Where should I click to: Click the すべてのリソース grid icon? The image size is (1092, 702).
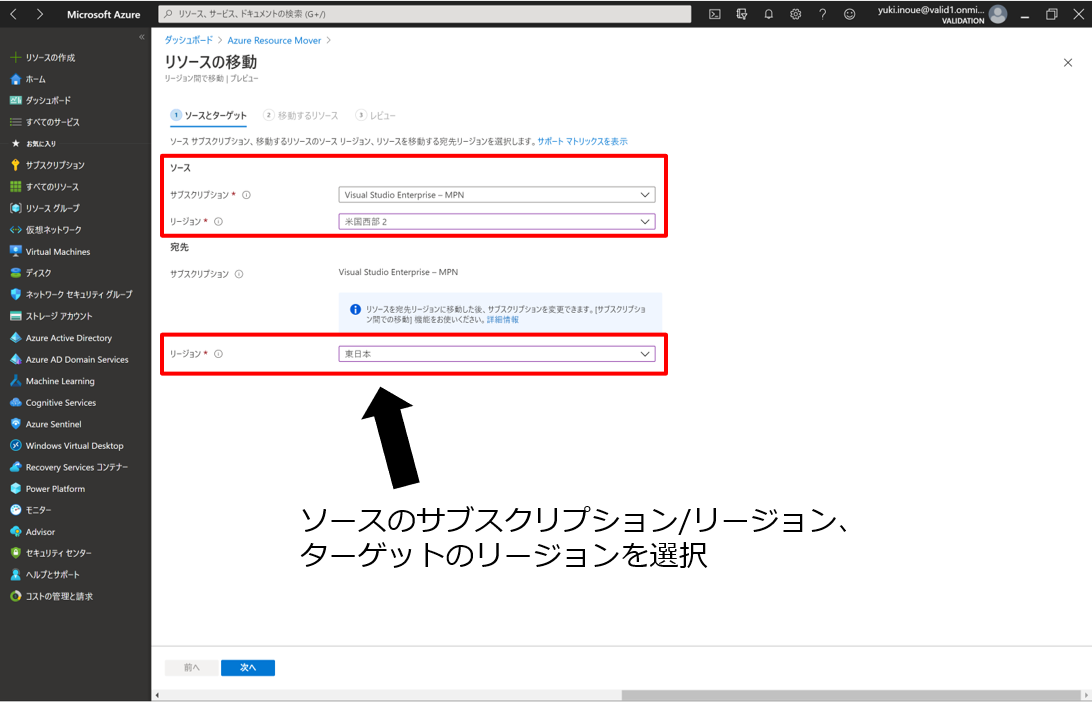point(15,187)
